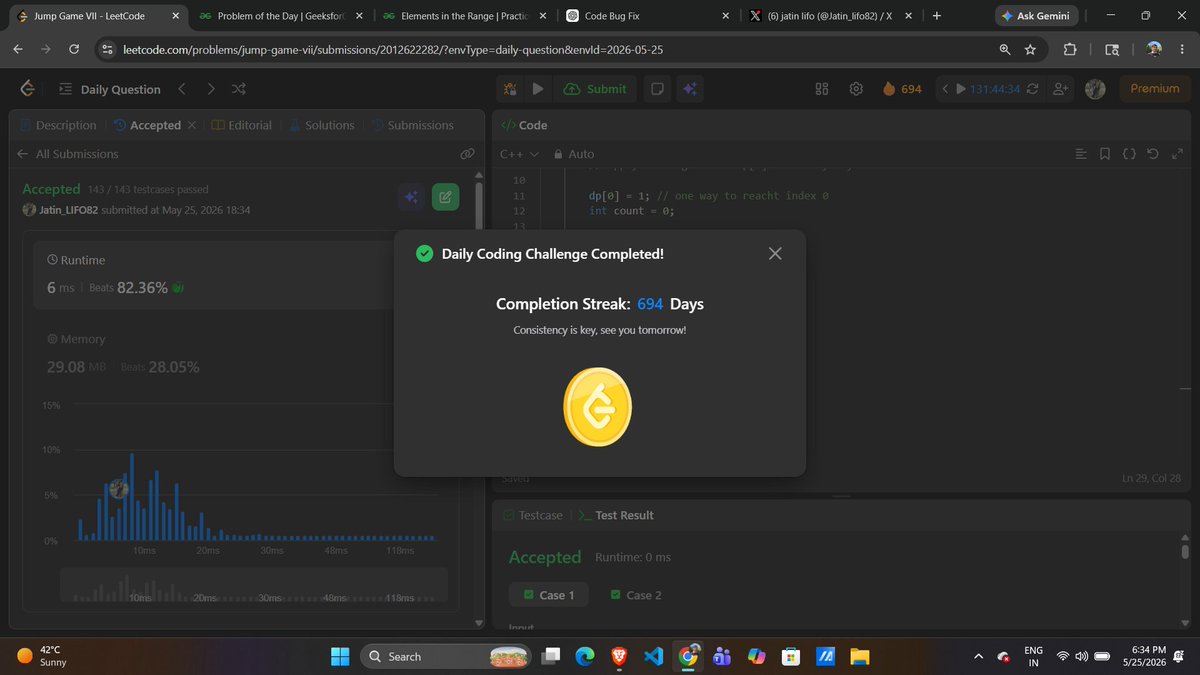Screen dimensions: 1200x675
Task: Open LeetCode settings gear
Action: point(856,89)
